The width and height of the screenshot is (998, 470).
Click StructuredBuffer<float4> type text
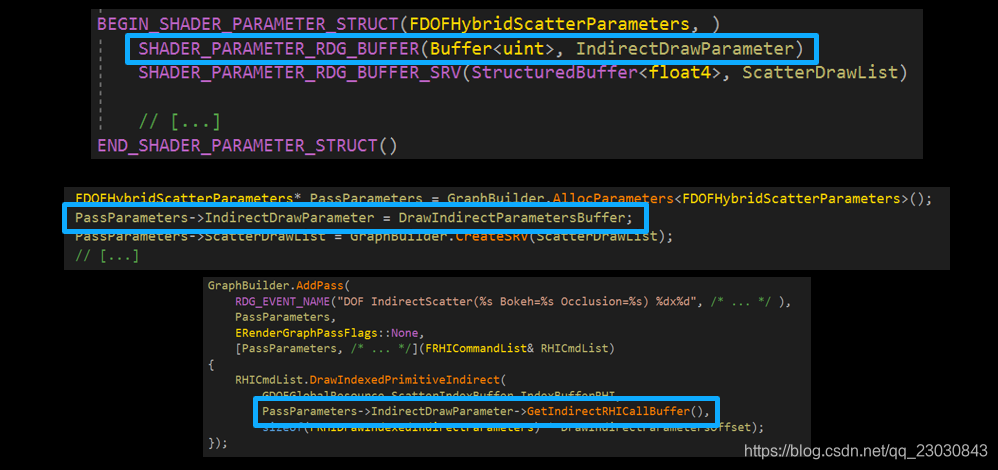[596, 73]
